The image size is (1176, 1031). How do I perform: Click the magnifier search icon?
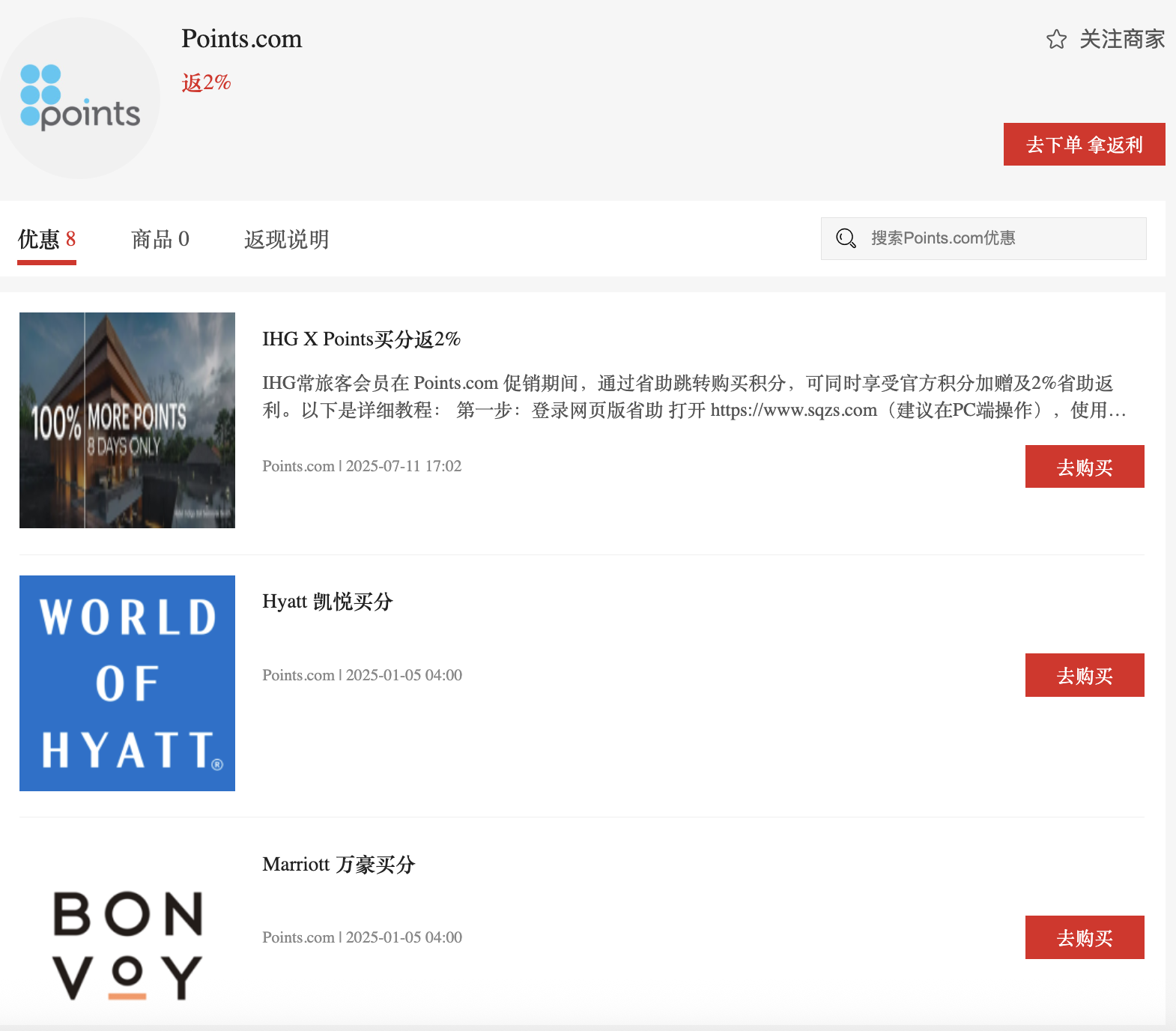click(x=846, y=238)
